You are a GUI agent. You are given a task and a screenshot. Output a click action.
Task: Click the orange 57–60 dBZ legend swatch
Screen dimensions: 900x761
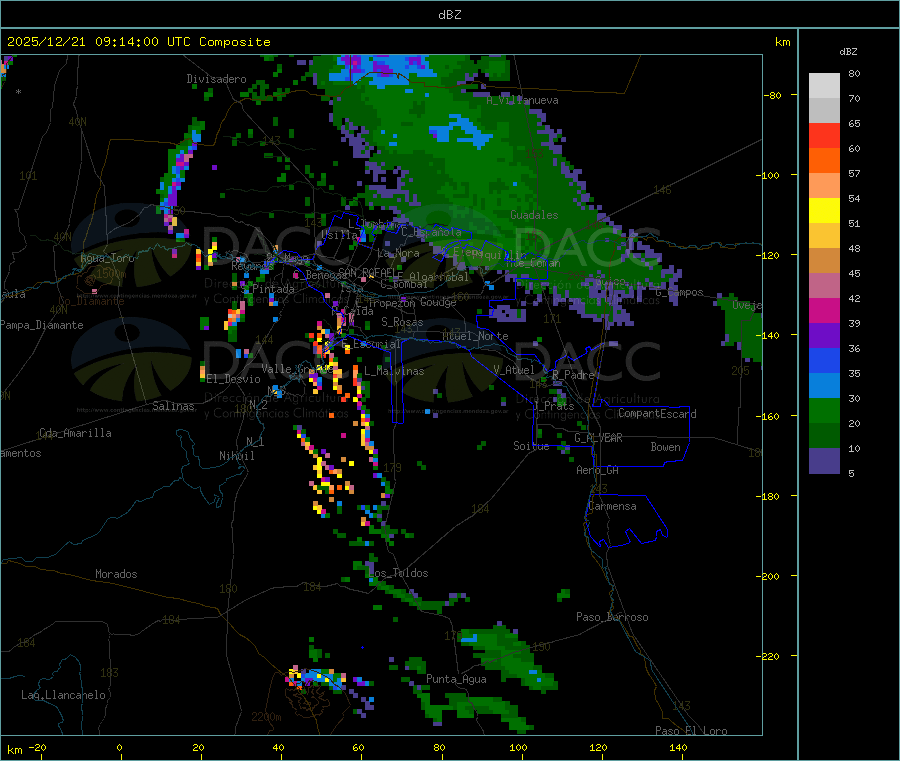[824, 161]
